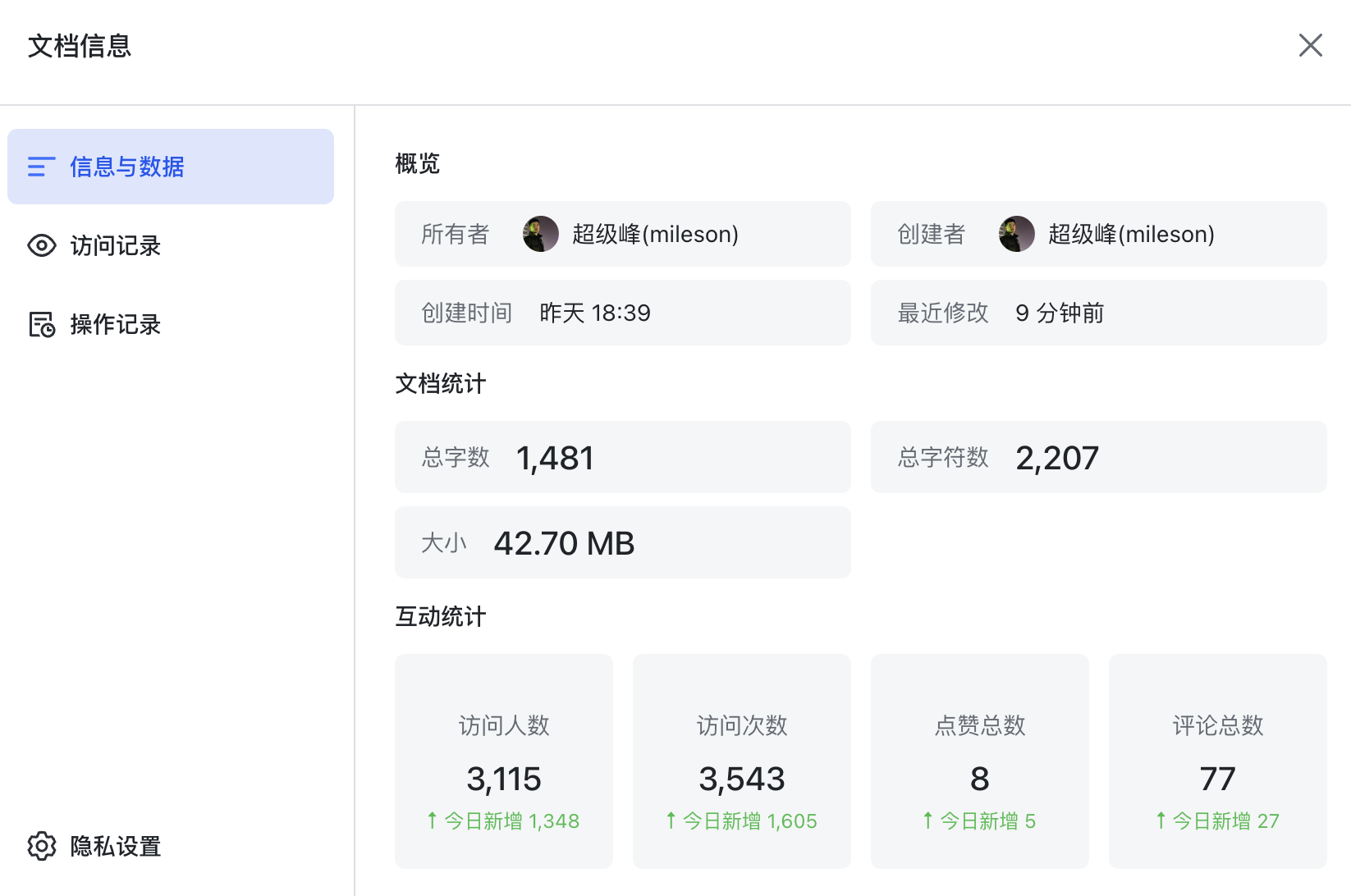Open the 操作记录 tab
This screenshot has height=896, width=1351.
tap(115, 324)
